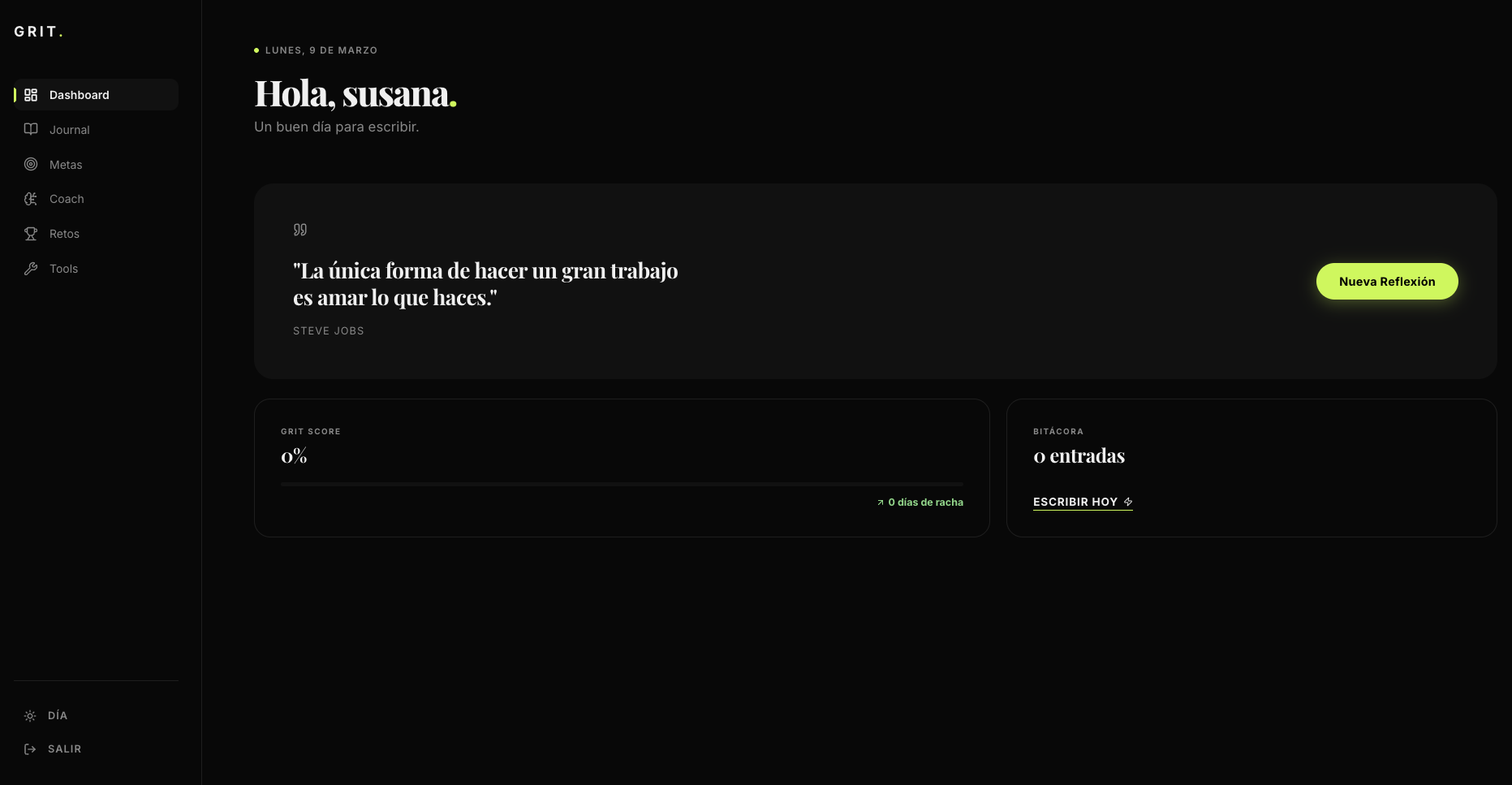Click the Tools wrench icon
This screenshot has width=1512, height=785.
31,269
